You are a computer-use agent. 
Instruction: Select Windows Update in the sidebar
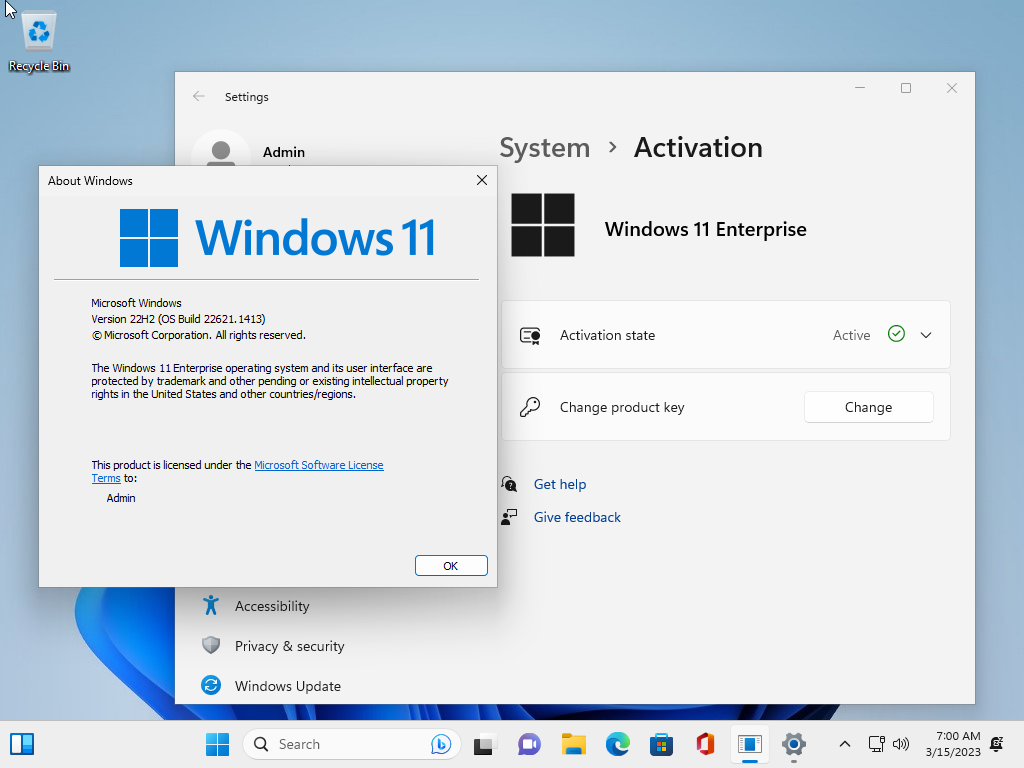[287, 686]
